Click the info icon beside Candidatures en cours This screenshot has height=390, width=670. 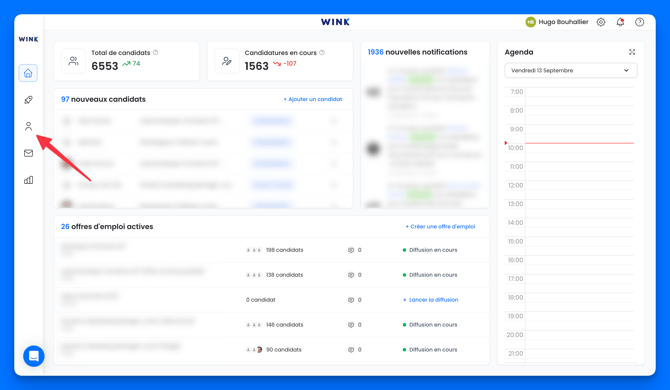[322, 53]
